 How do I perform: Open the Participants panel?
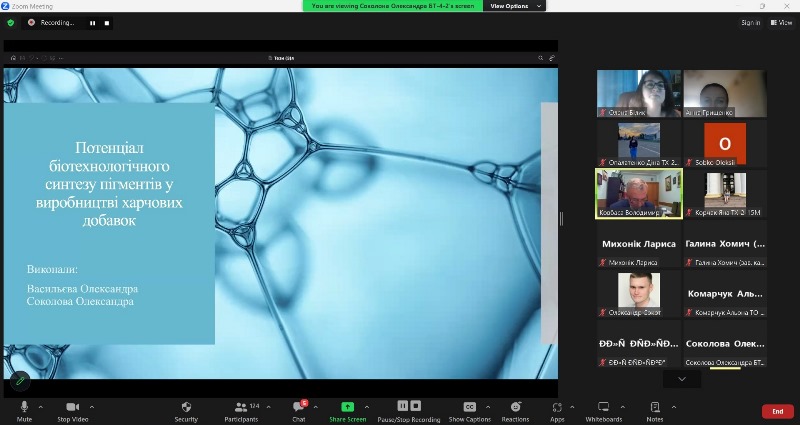[x=241, y=411]
